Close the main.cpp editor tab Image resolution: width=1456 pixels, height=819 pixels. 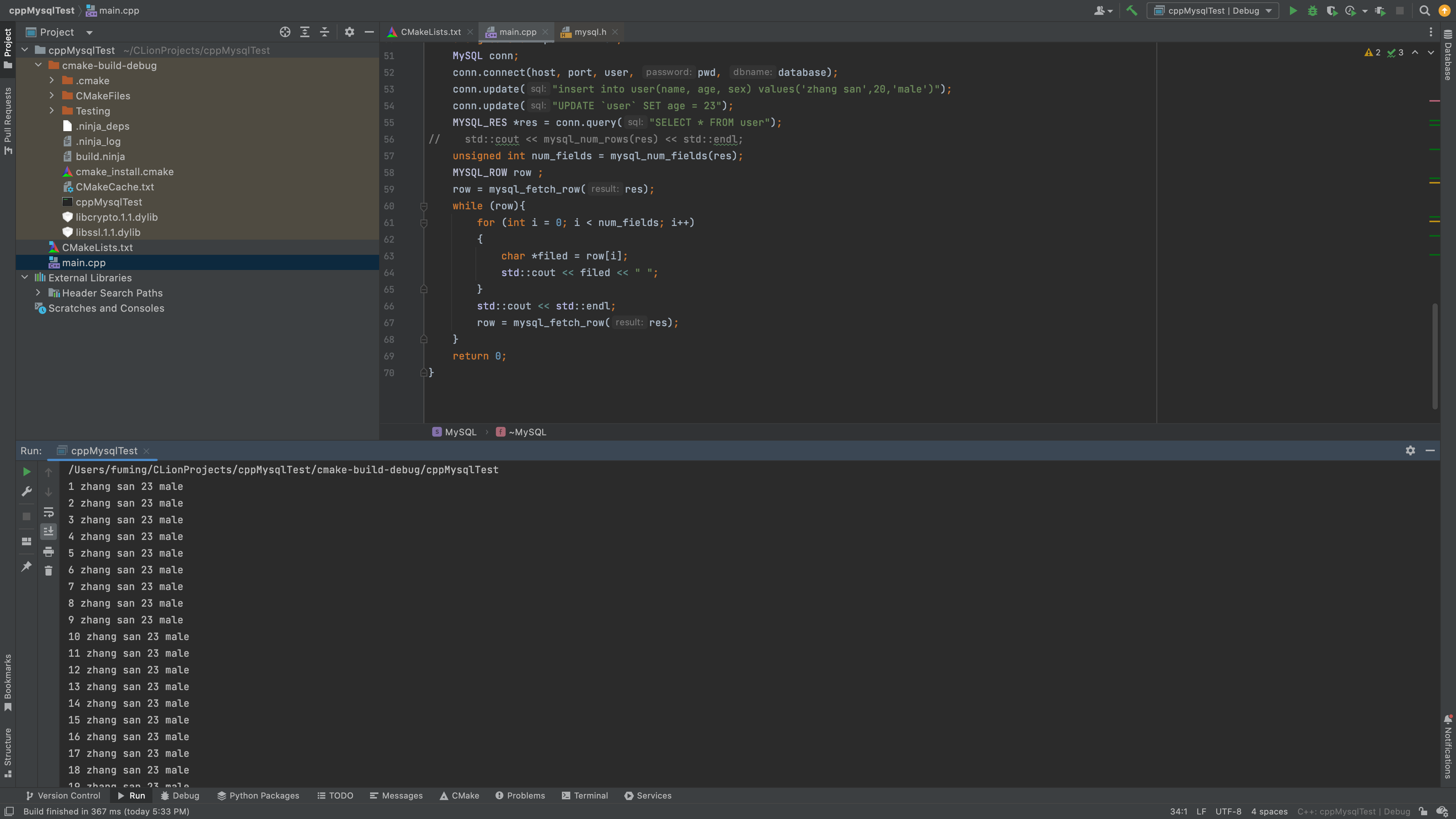click(x=545, y=32)
